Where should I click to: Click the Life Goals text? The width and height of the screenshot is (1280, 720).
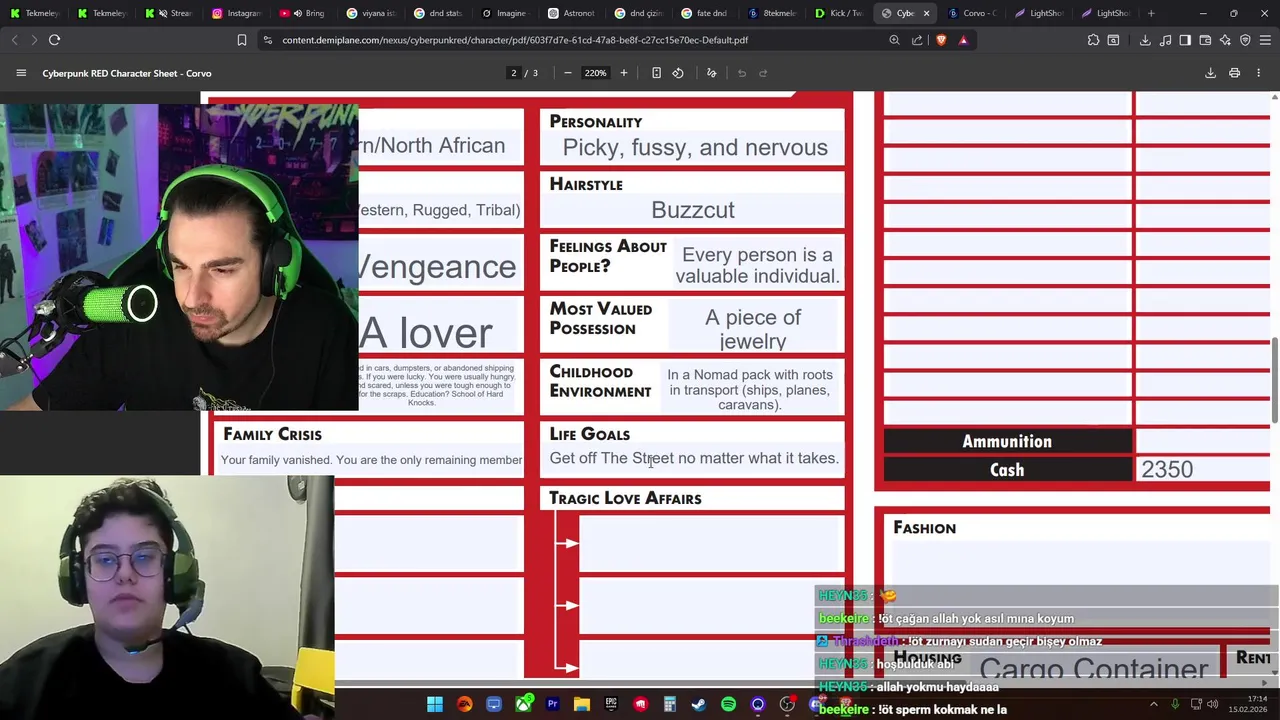point(694,458)
